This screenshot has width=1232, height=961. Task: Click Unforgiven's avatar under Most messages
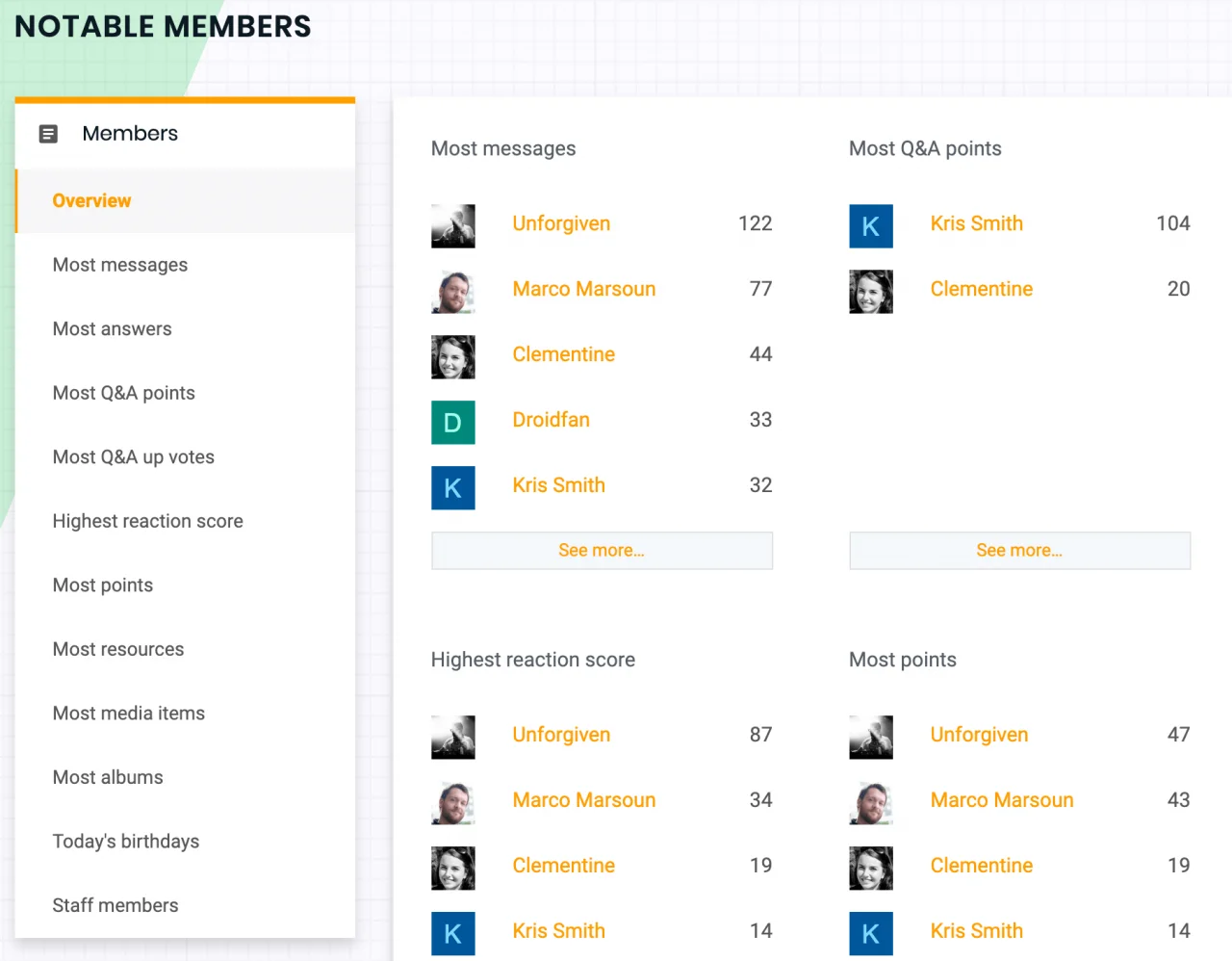tap(452, 226)
